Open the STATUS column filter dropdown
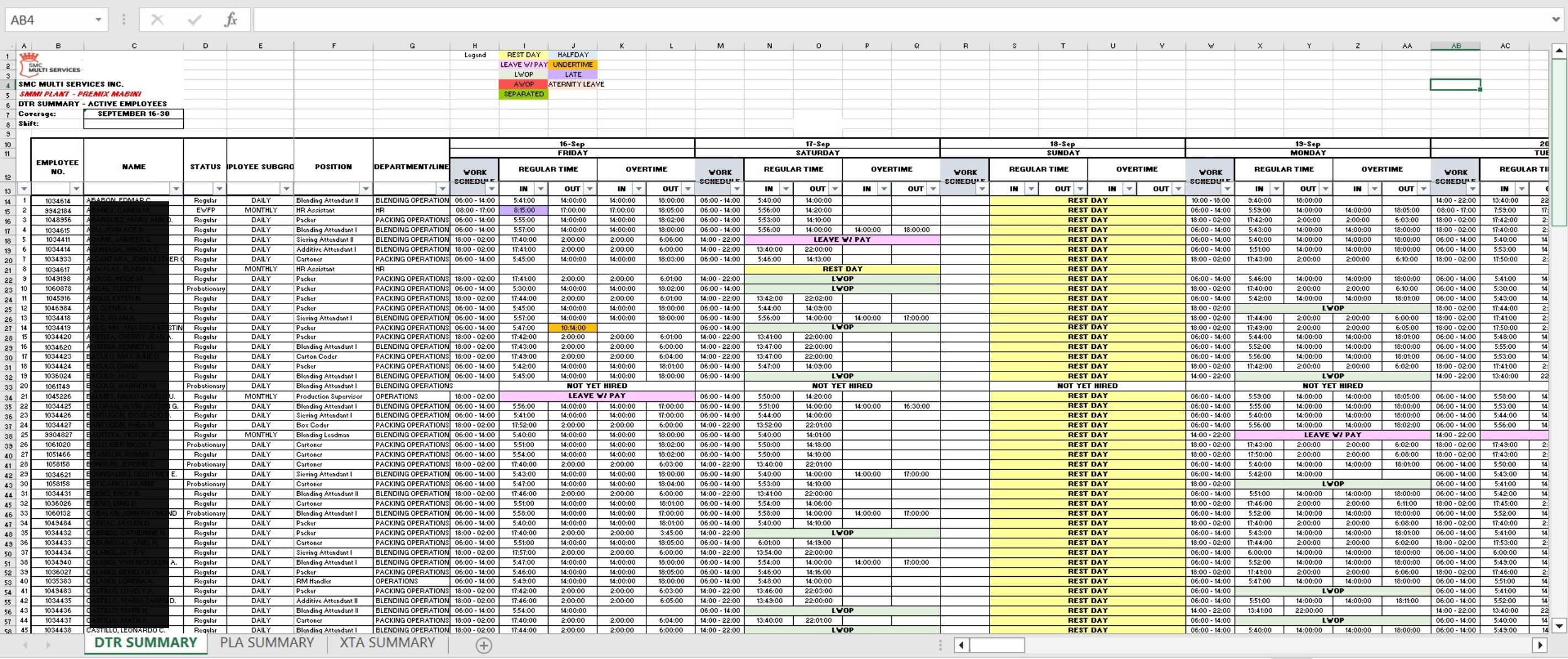 [x=220, y=189]
